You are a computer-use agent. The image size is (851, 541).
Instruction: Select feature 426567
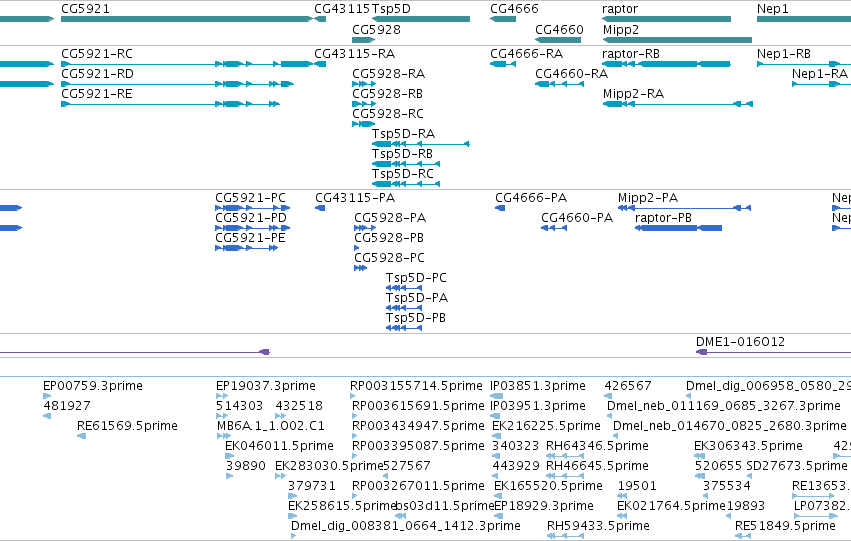click(x=608, y=396)
